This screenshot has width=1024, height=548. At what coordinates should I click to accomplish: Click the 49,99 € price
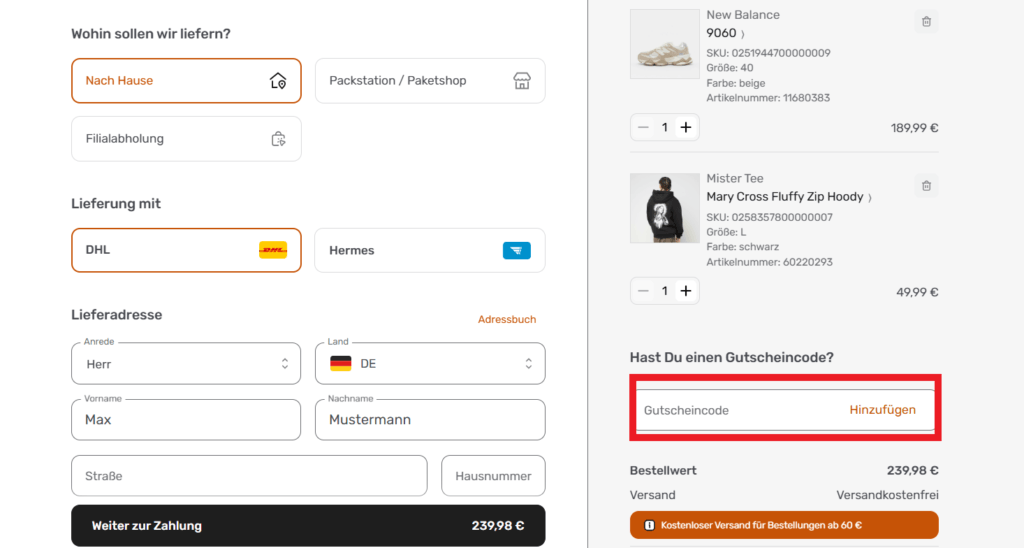click(917, 292)
